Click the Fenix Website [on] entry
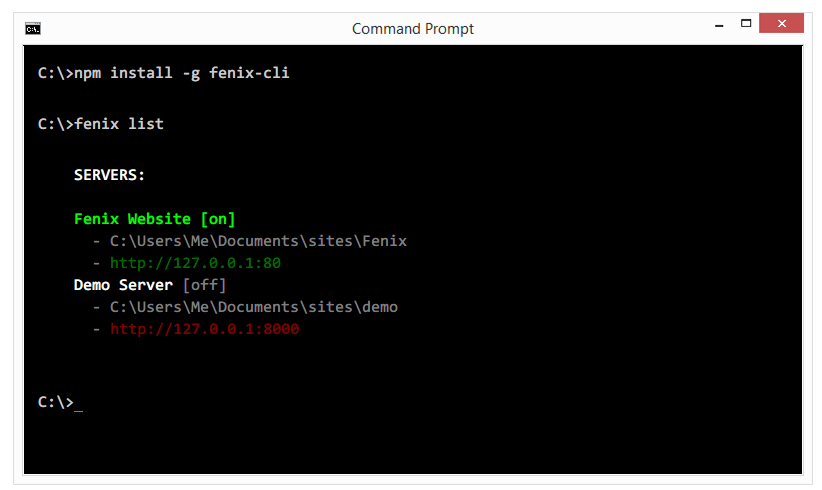The height and width of the screenshot is (490, 822). [155, 219]
